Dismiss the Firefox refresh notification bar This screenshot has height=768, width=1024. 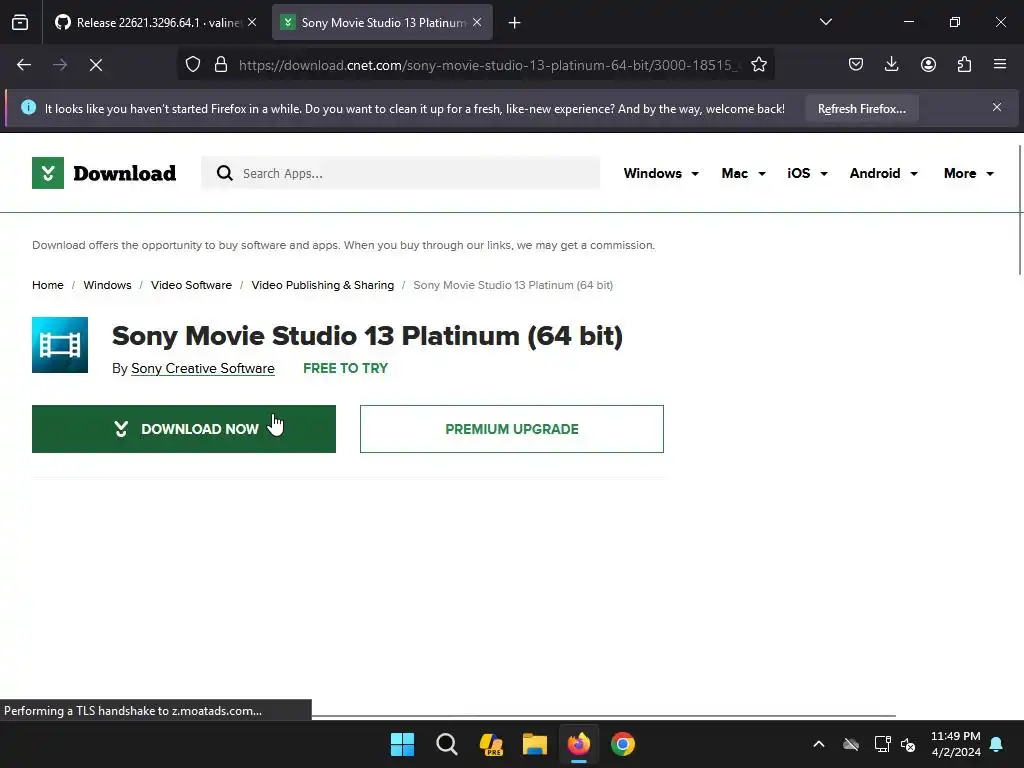(x=997, y=107)
